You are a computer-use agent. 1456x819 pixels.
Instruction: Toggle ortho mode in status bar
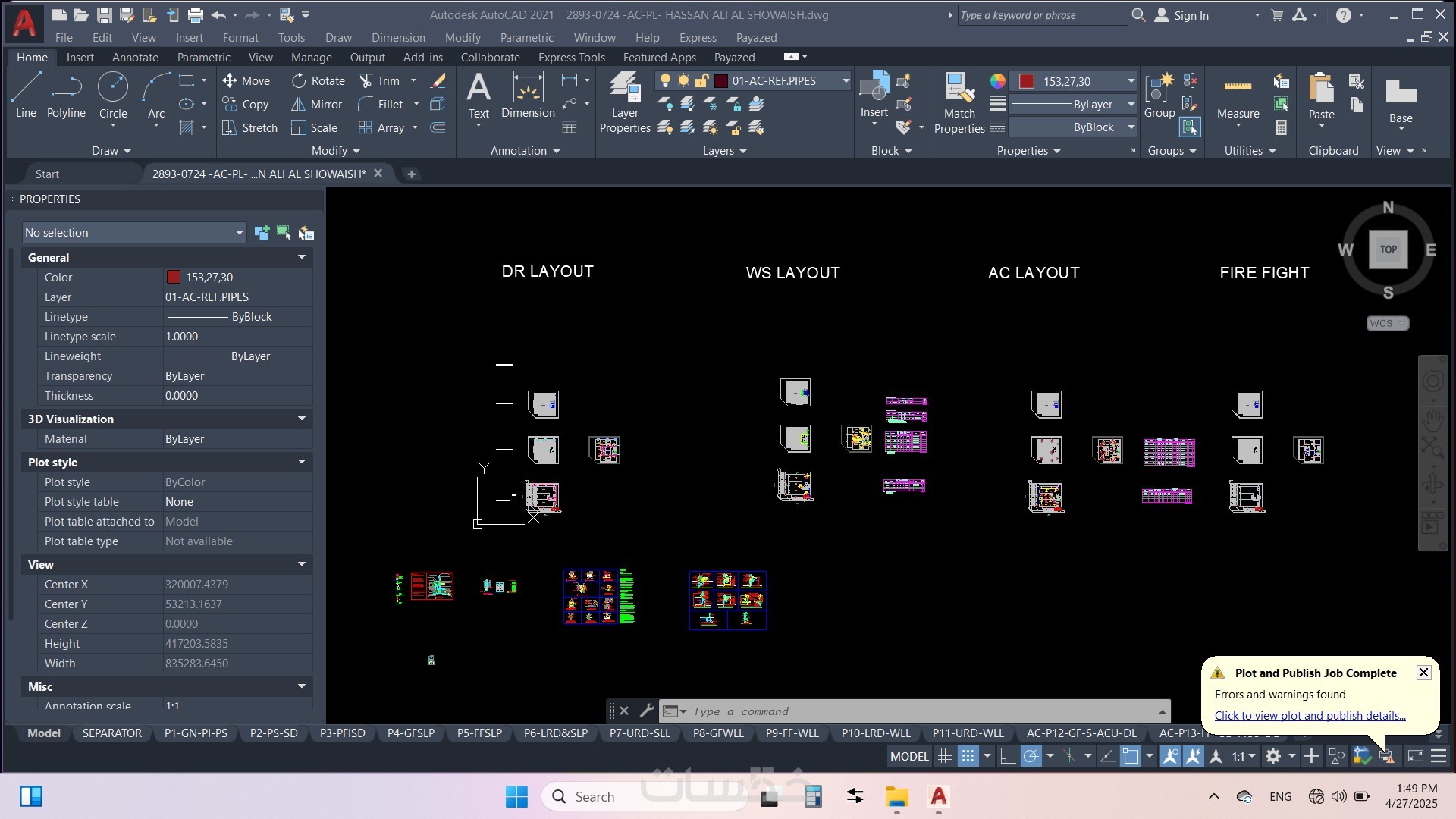[1007, 756]
